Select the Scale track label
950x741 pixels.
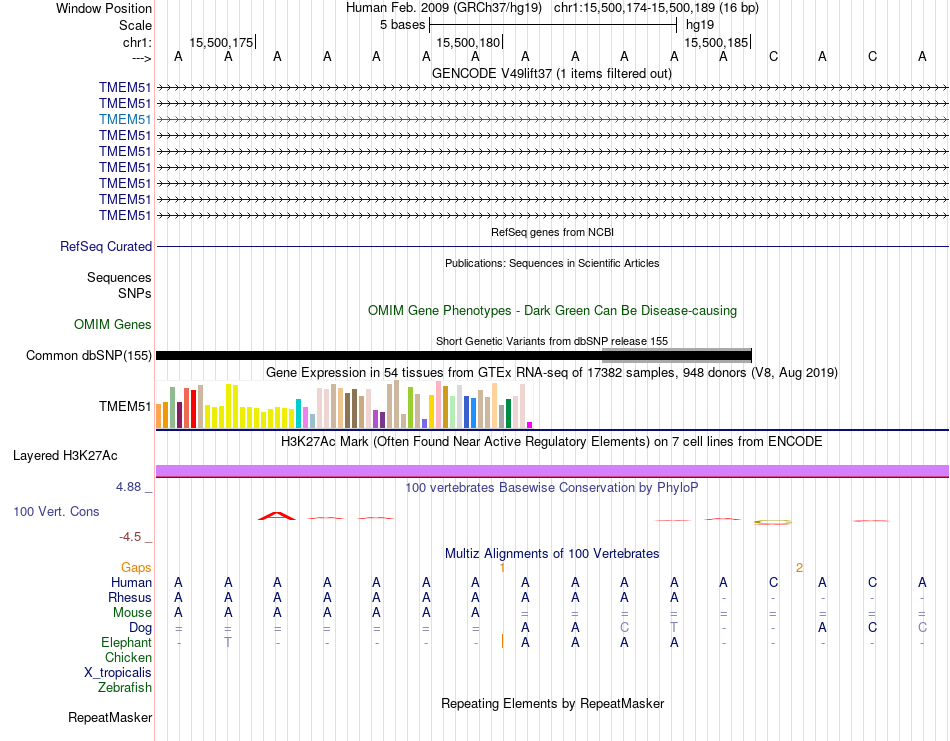(x=135, y=25)
